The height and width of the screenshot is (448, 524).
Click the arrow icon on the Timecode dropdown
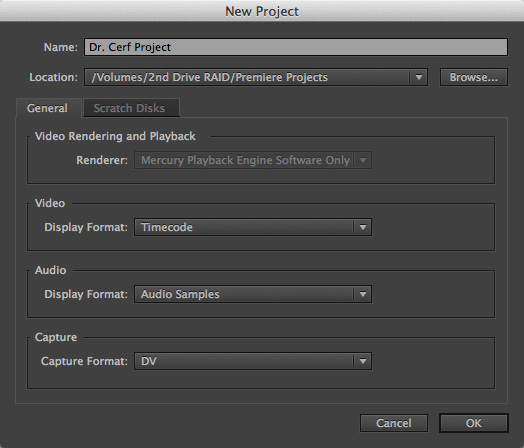point(363,227)
